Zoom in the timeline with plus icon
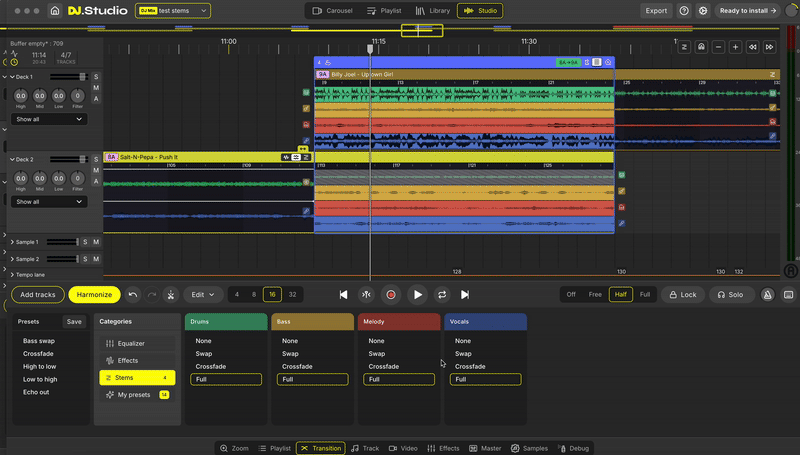The width and height of the screenshot is (800, 455). [735, 47]
